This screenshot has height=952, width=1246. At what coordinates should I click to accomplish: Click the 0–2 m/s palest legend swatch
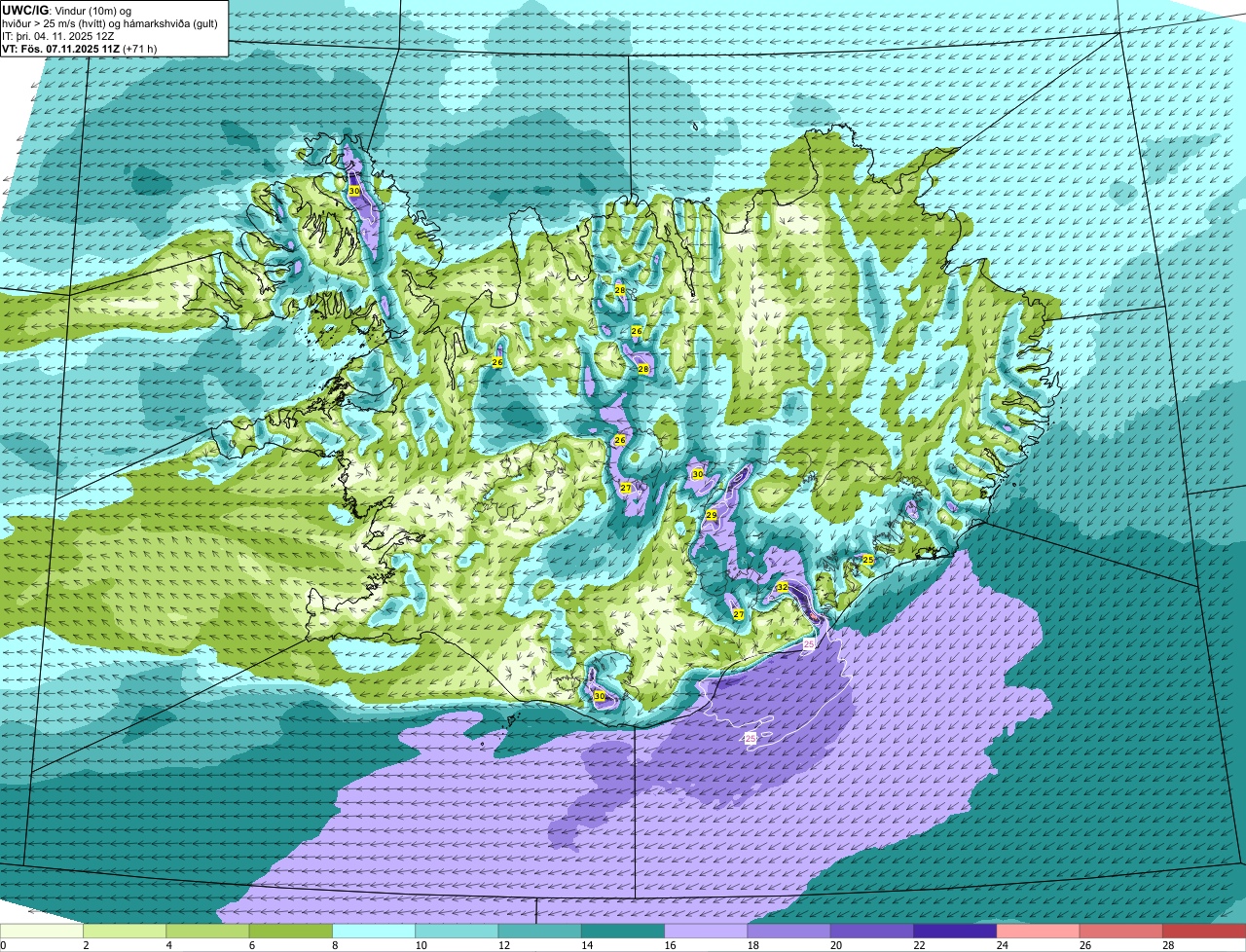(x=42, y=931)
